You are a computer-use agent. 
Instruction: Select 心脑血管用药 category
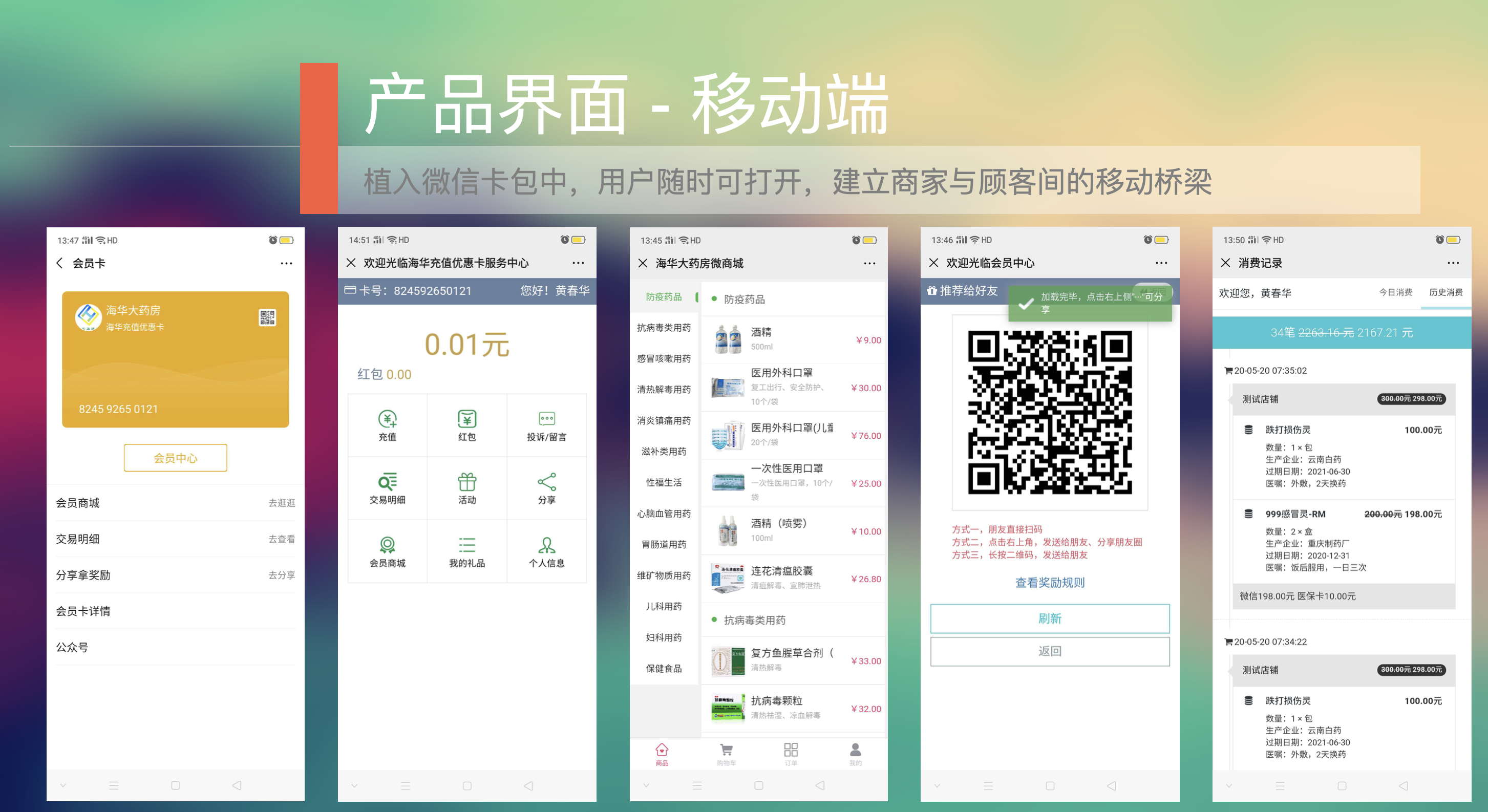coord(664,514)
